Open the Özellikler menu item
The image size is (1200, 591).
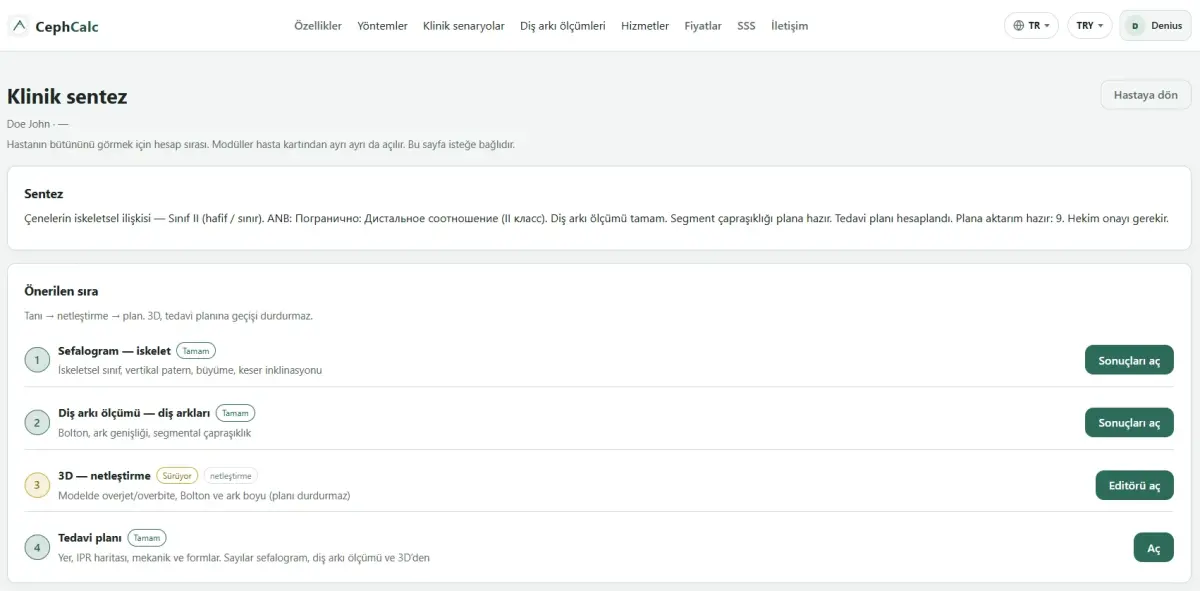point(318,26)
